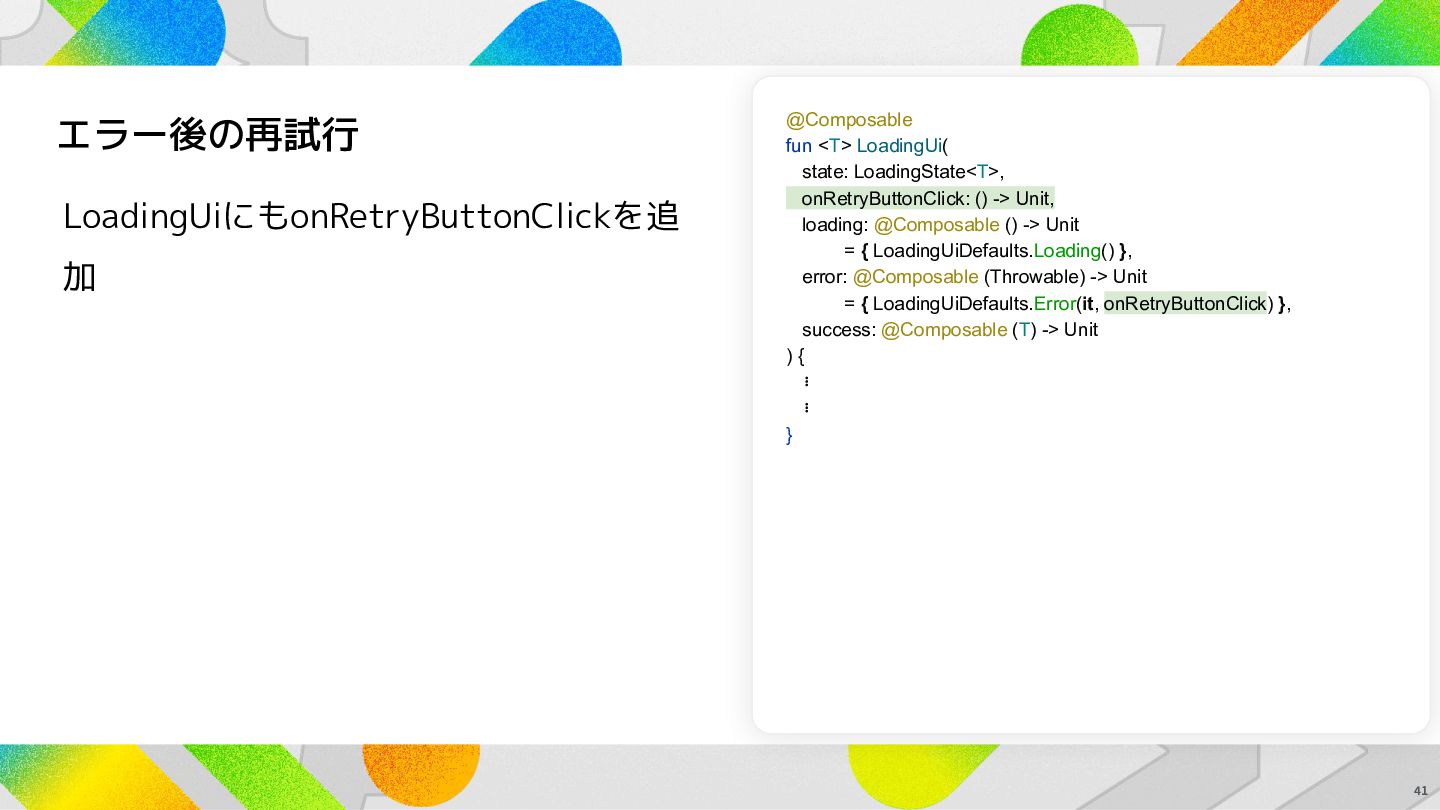This screenshot has width=1440, height=810.
Task: Click the first vertical ellipsis in code body
Action: click(x=806, y=382)
